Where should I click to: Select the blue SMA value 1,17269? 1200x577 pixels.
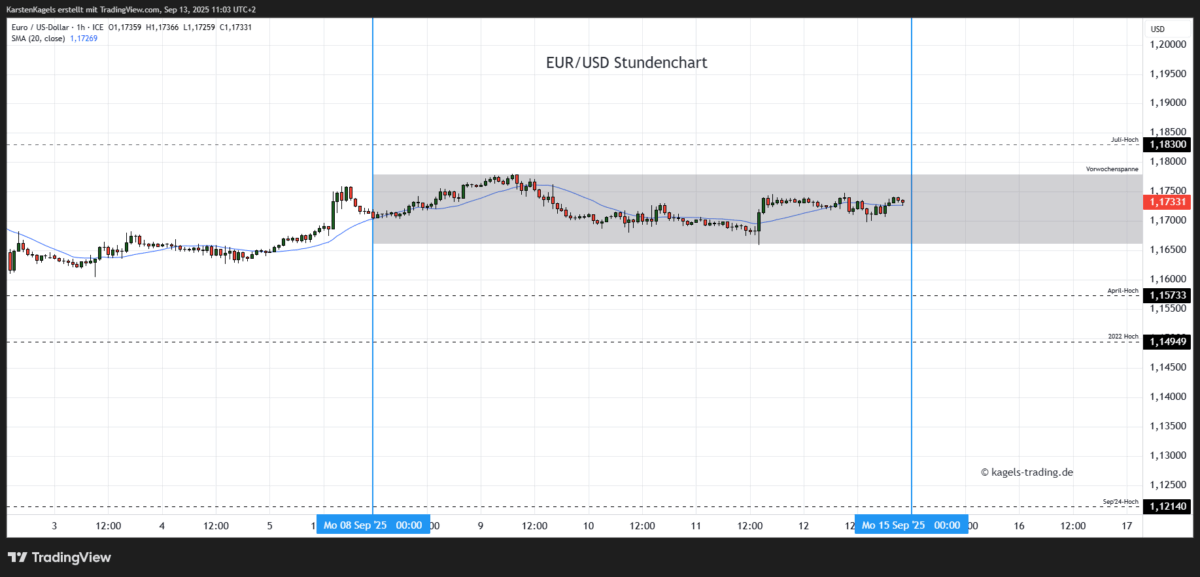click(x=81, y=38)
